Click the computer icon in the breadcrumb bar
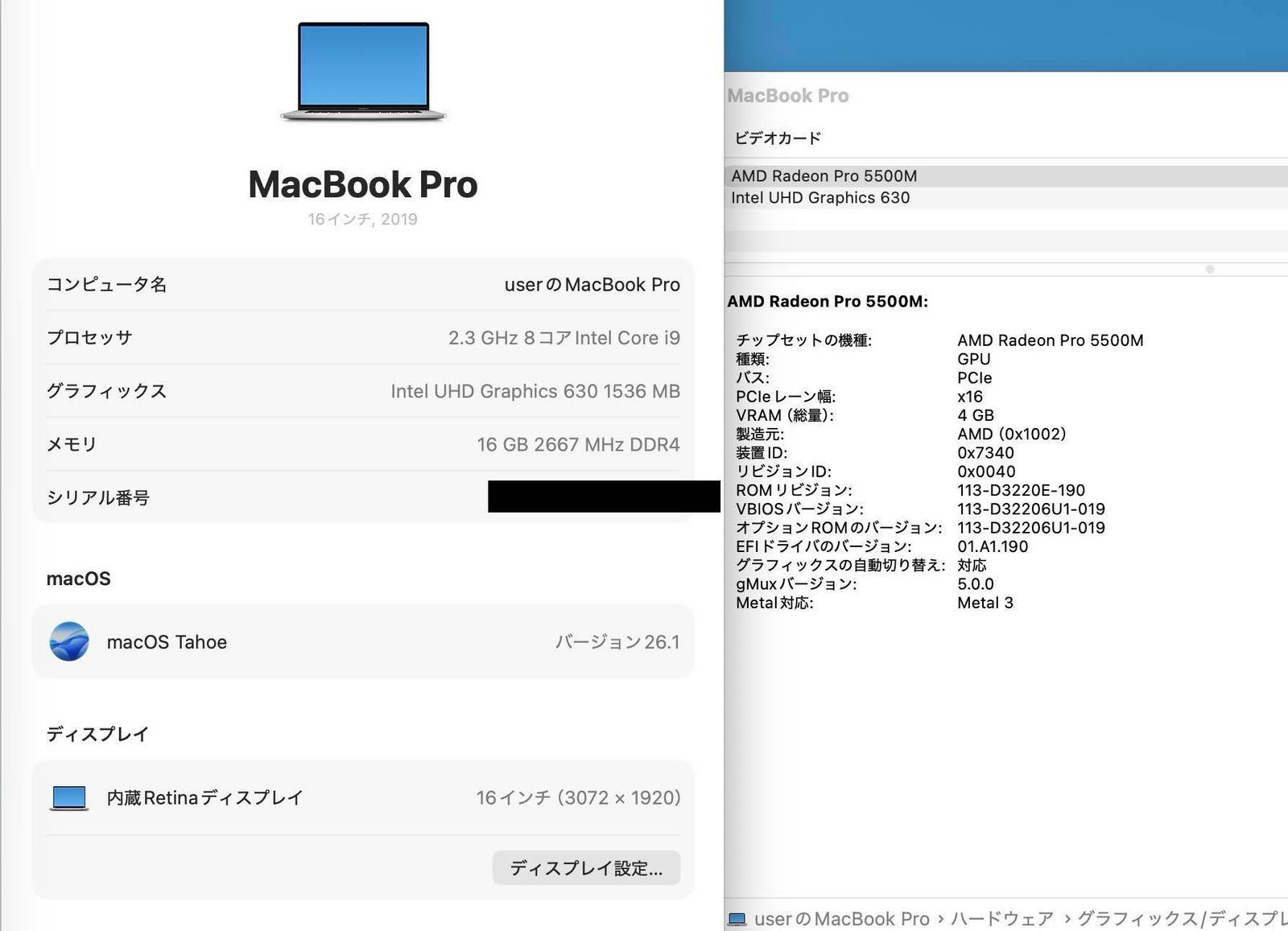The height and width of the screenshot is (931, 1288). [737, 918]
